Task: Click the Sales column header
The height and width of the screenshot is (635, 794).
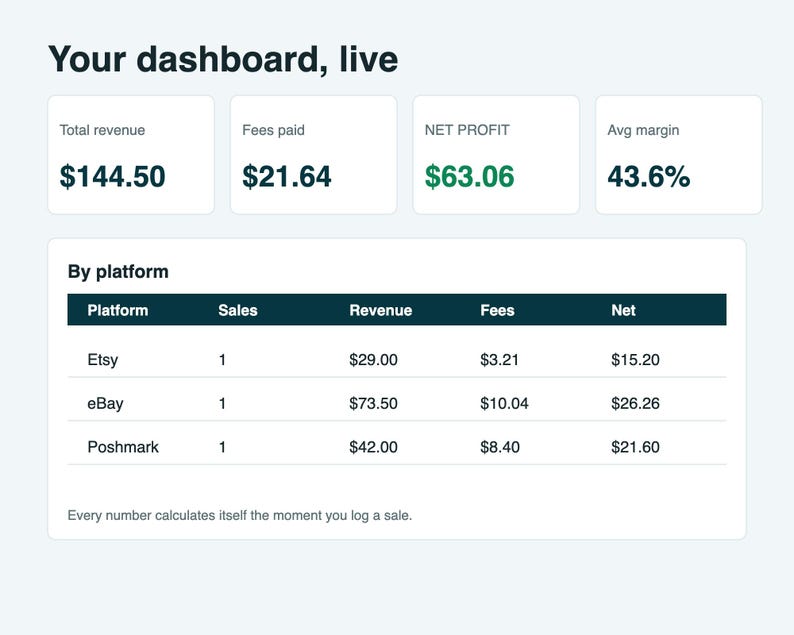Action: [x=237, y=310]
